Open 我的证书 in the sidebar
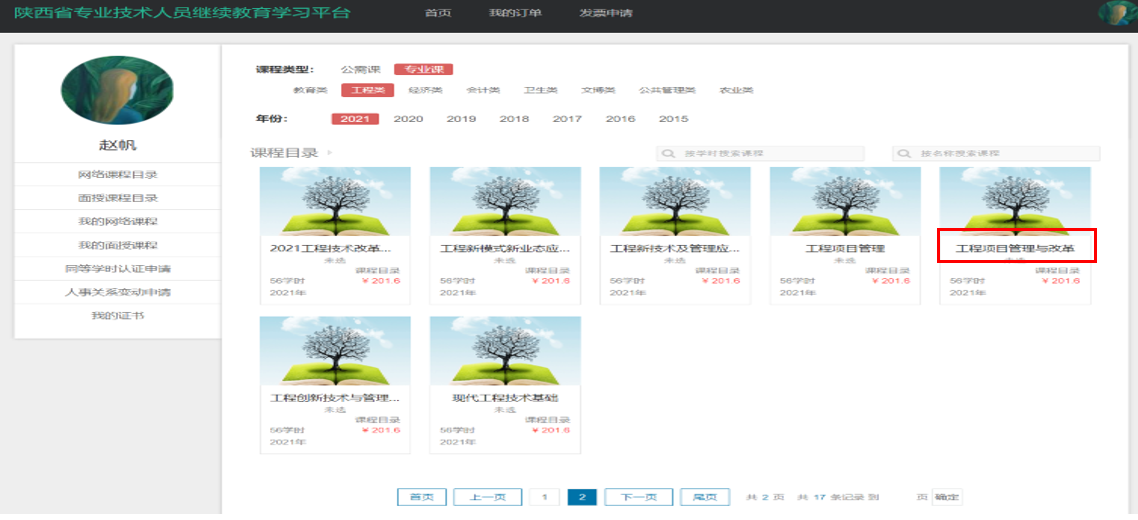This screenshot has height=520, width=1138. pyautogui.click(x=118, y=316)
